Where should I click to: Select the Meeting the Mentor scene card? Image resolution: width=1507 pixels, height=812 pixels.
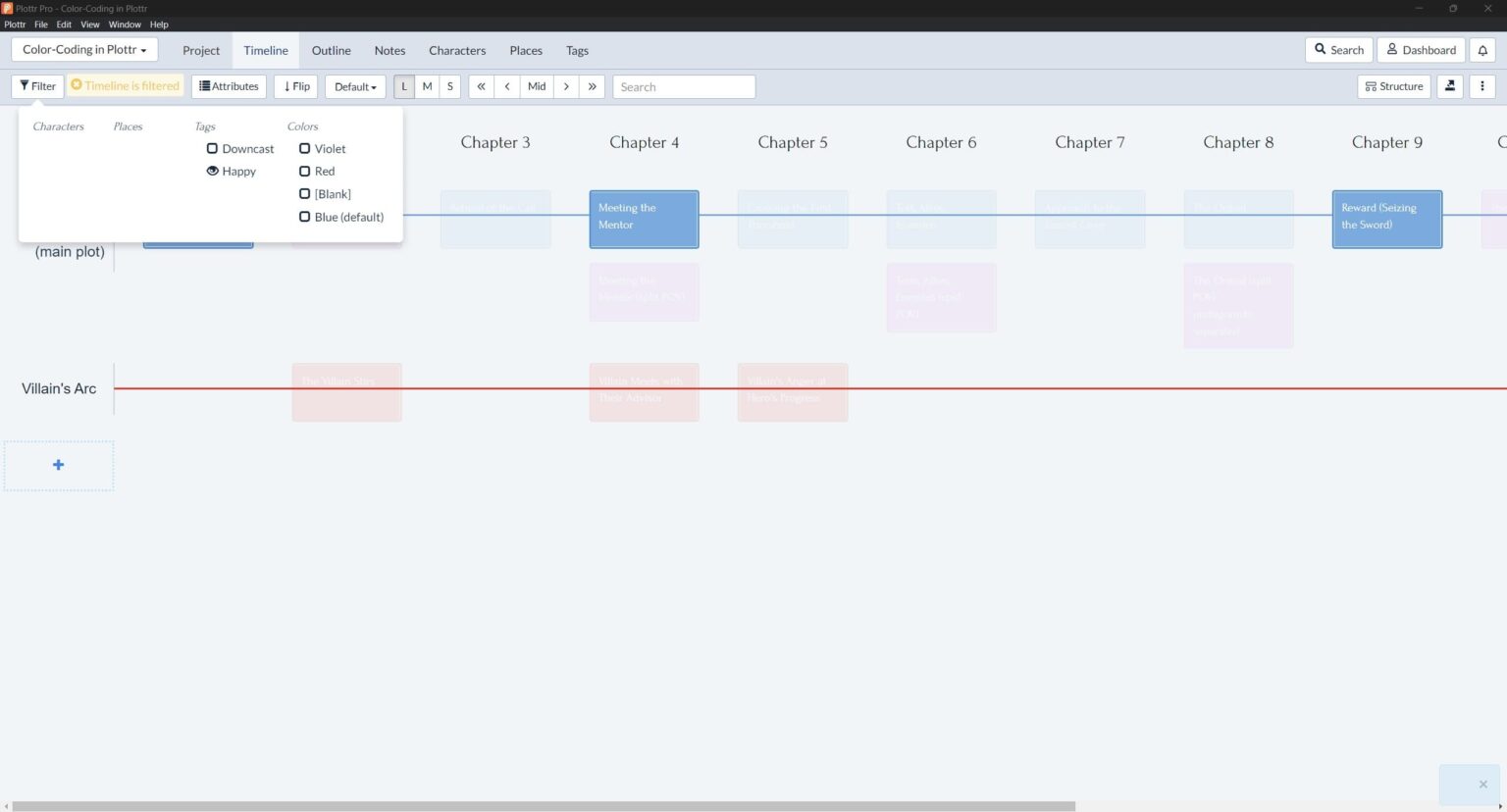[x=644, y=218]
